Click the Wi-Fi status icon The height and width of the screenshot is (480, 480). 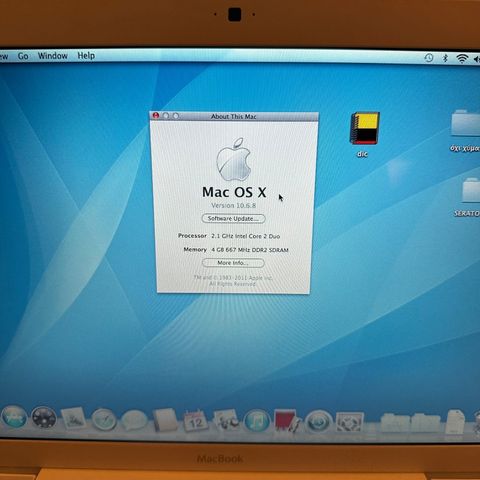(462, 59)
